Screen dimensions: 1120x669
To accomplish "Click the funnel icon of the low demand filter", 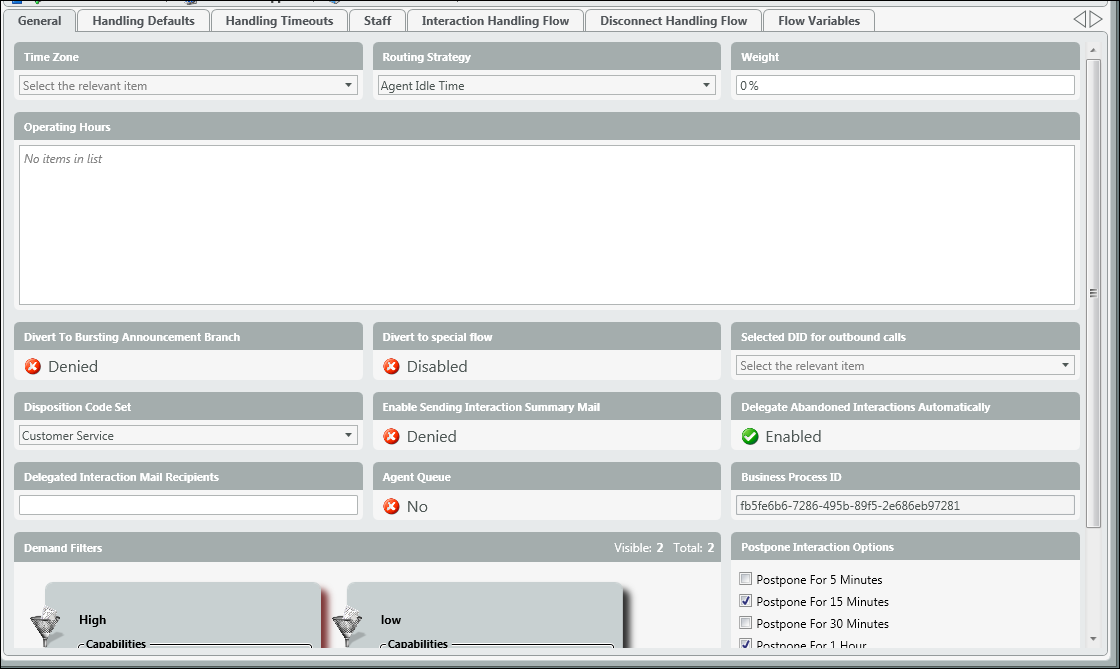I will pos(346,626).
